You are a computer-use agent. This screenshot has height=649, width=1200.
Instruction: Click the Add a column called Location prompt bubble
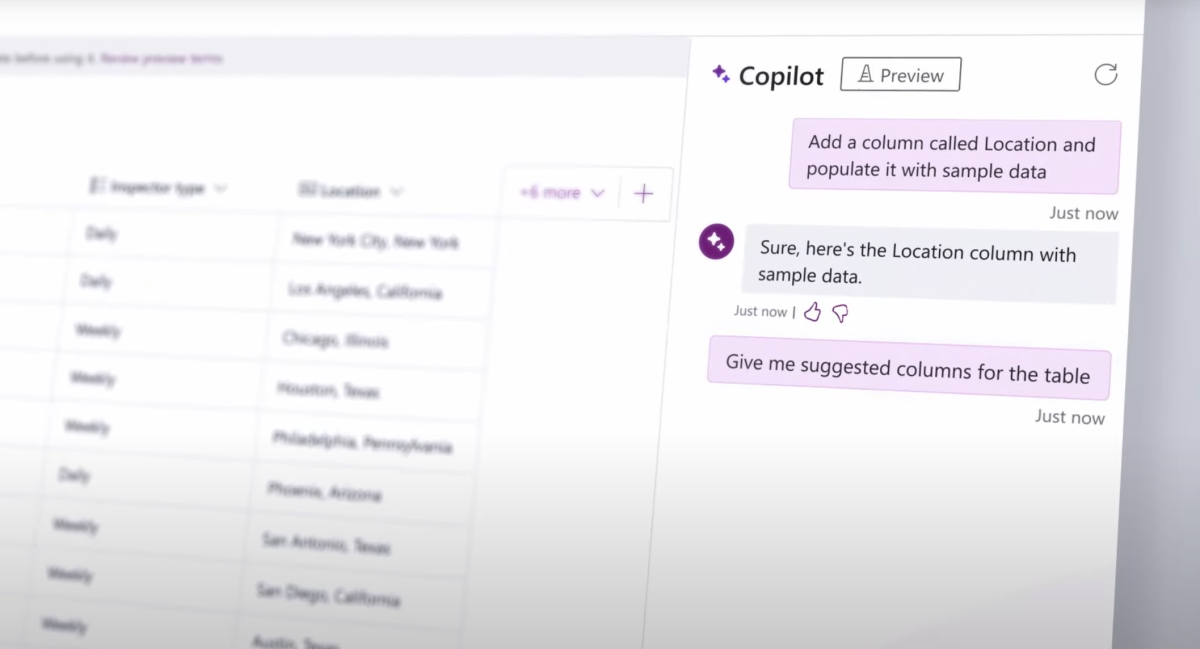pos(954,156)
